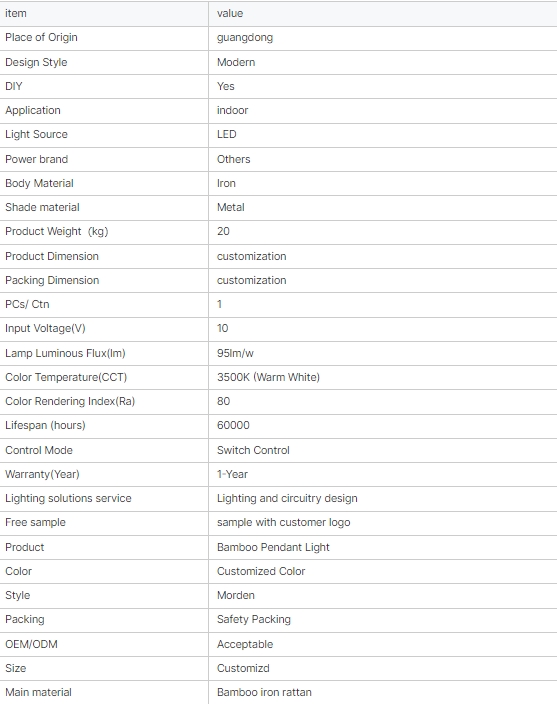
Task: Select the '1-Year' warranty value
Action: pos(232,474)
